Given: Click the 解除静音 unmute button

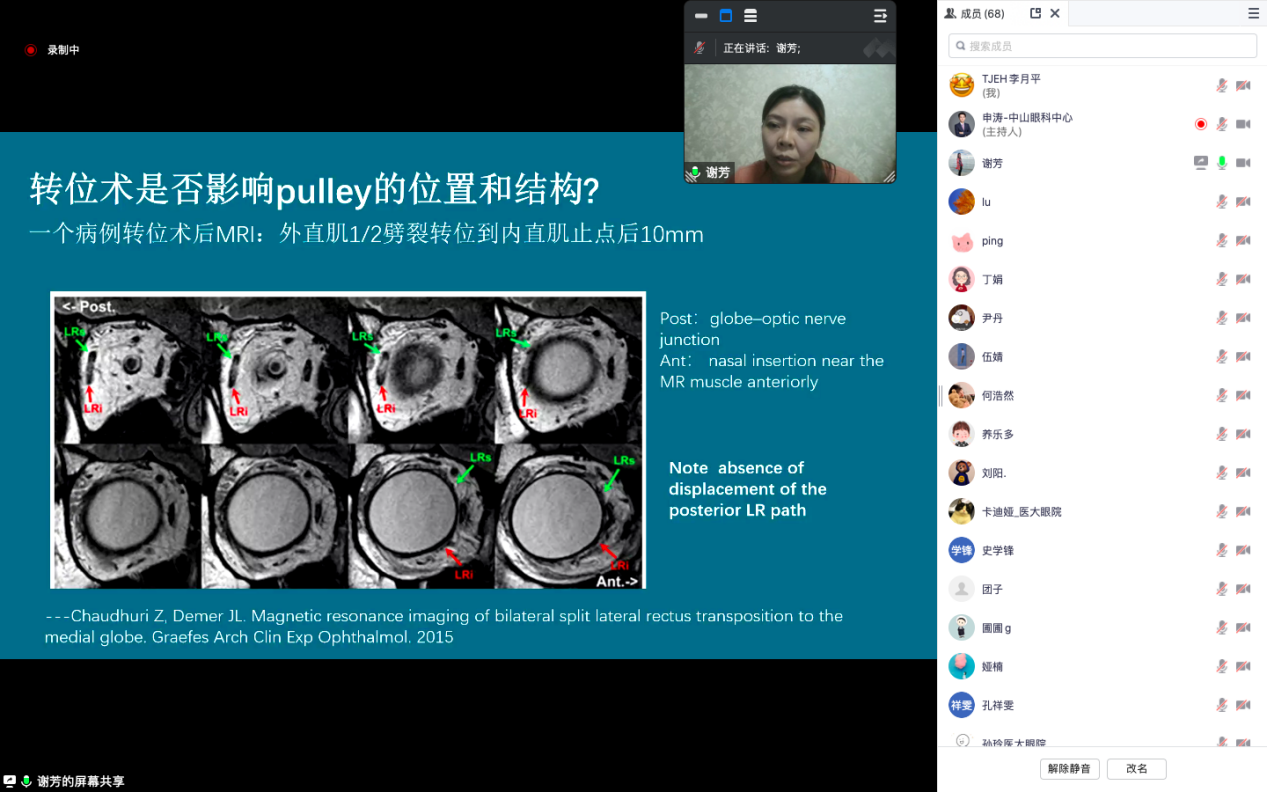Looking at the screenshot, I should [1070, 769].
